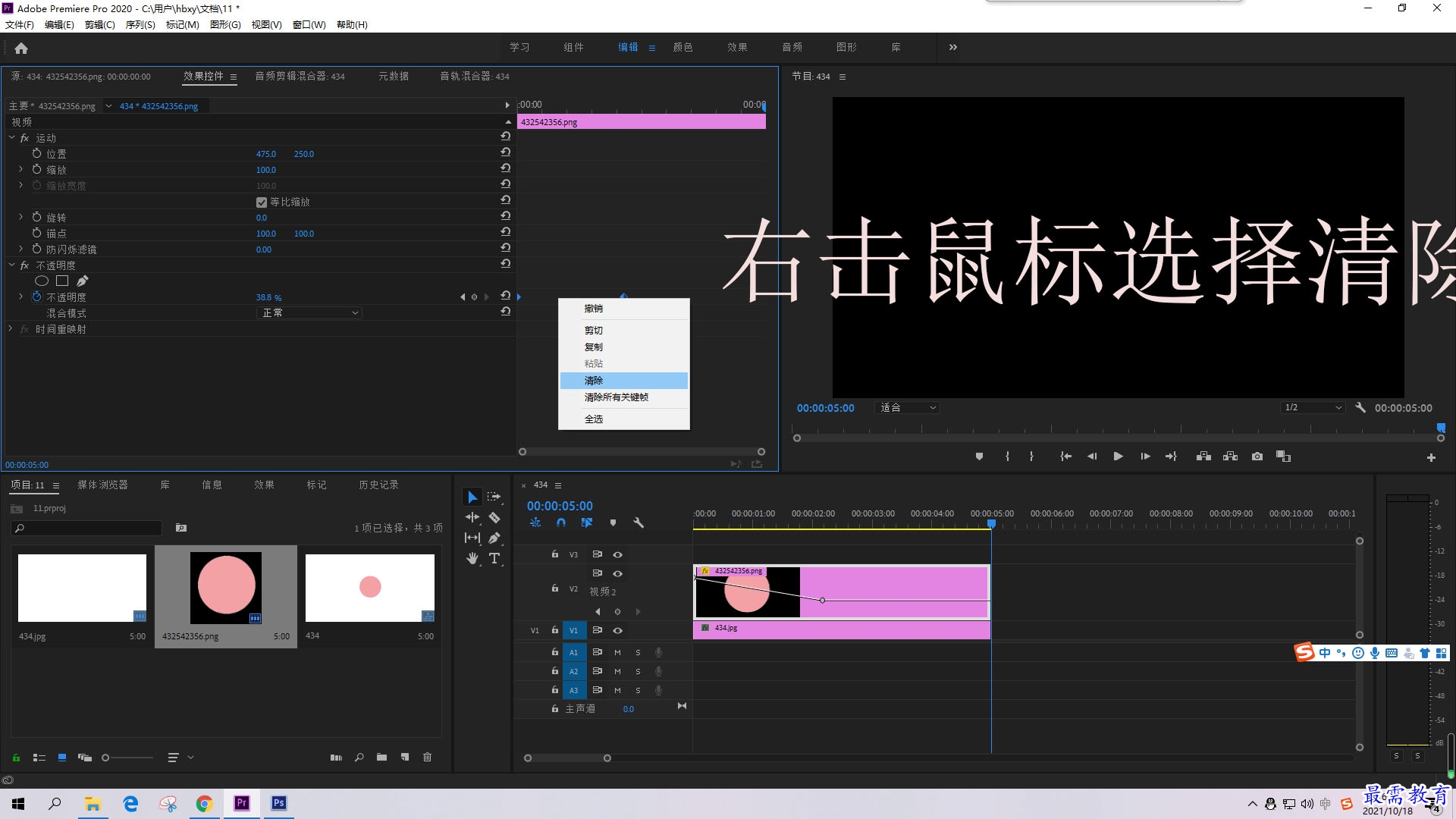Switch project panel to list view

(39, 757)
